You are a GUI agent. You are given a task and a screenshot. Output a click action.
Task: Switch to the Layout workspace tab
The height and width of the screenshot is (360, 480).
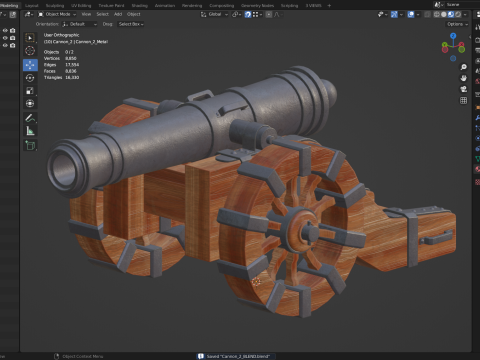click(32, 5)
